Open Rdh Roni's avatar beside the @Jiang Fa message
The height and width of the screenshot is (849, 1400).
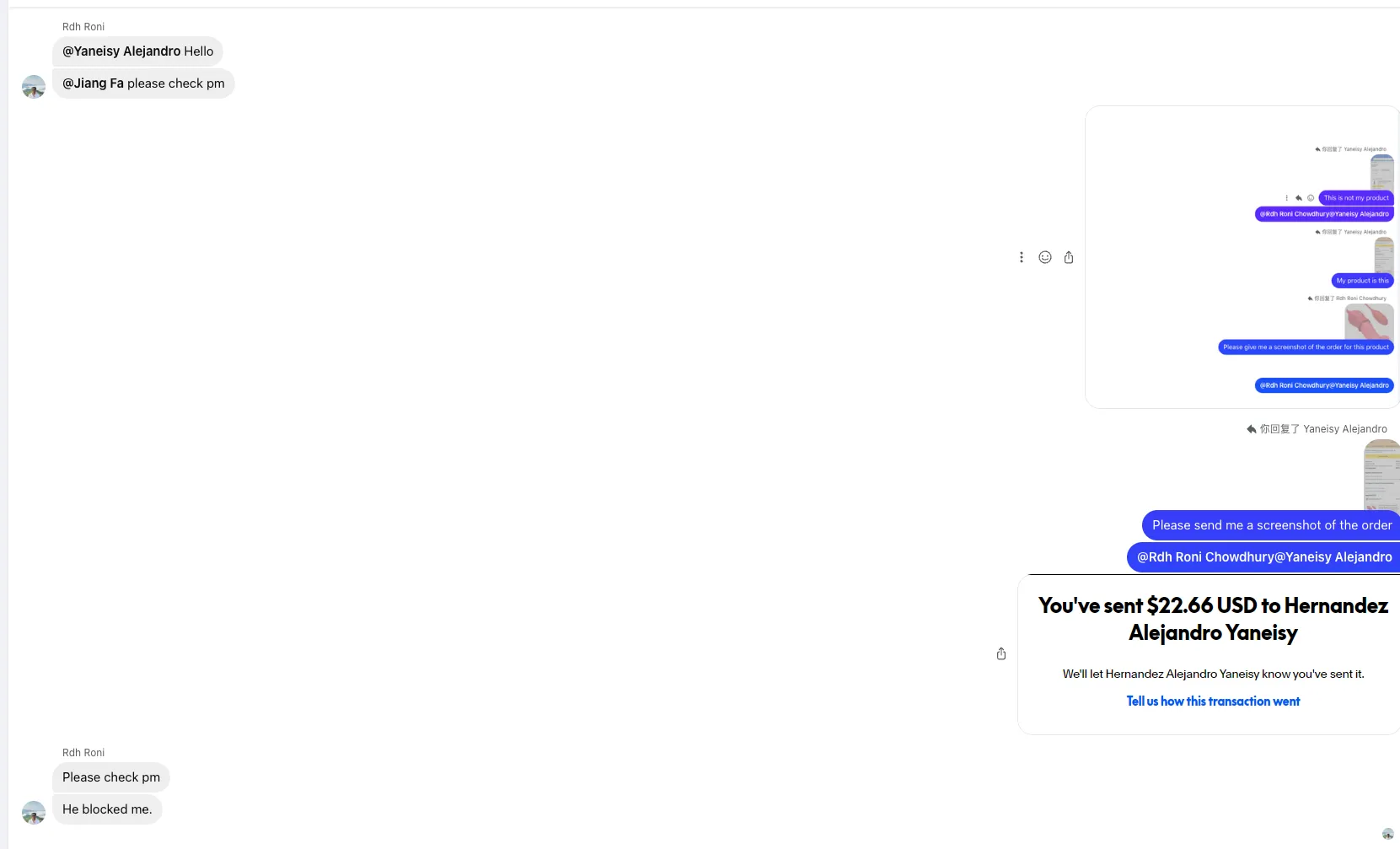[x=34, y=86]
